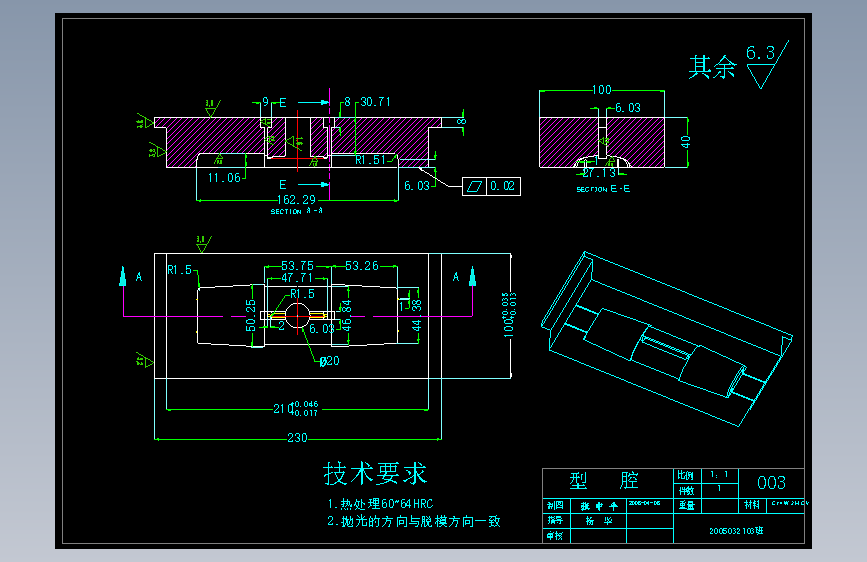
Task: Click the isometric 3D view of the cavity
Action: point(666,339)
